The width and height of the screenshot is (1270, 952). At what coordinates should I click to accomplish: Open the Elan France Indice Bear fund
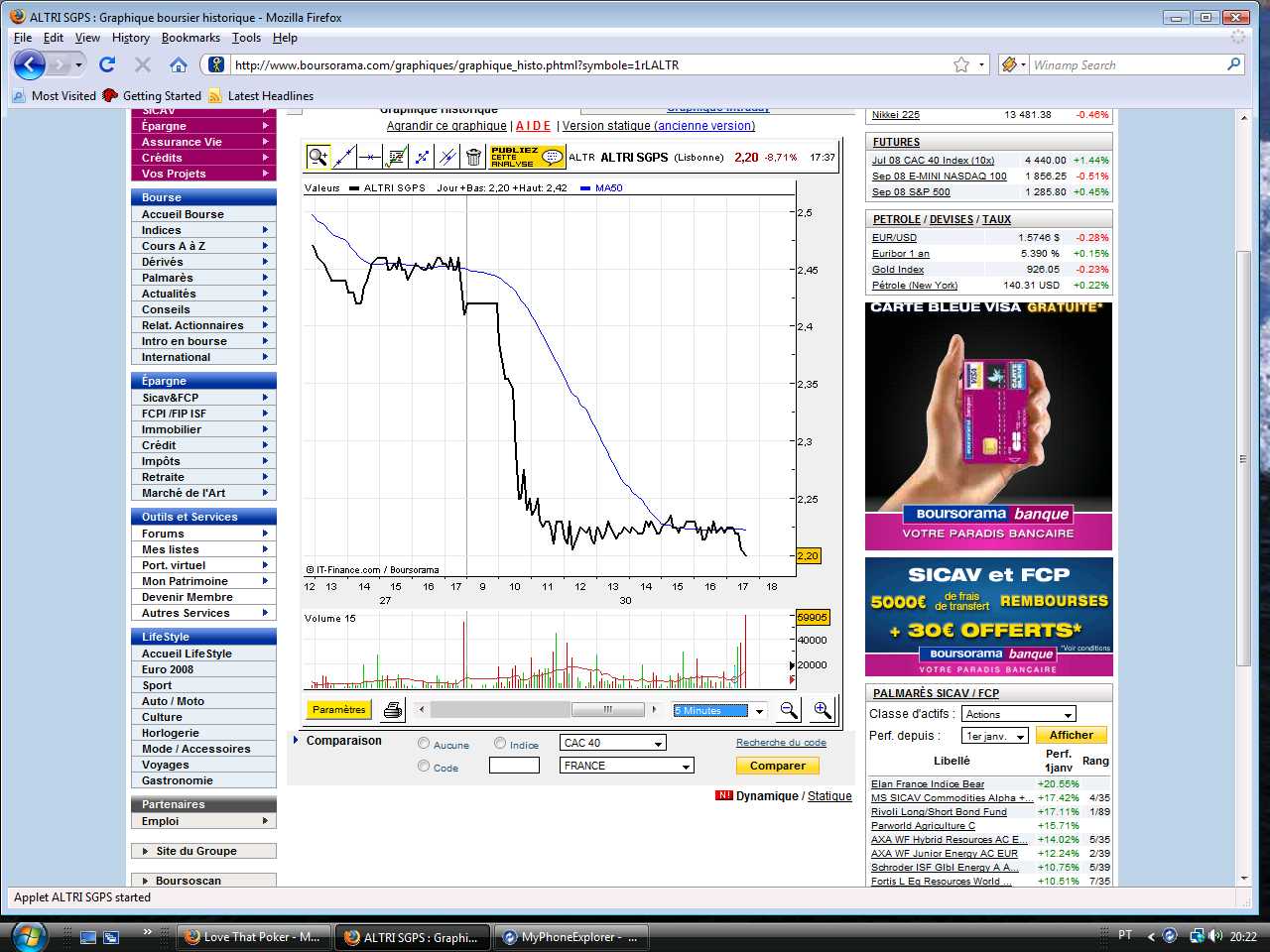pos(928,783)
